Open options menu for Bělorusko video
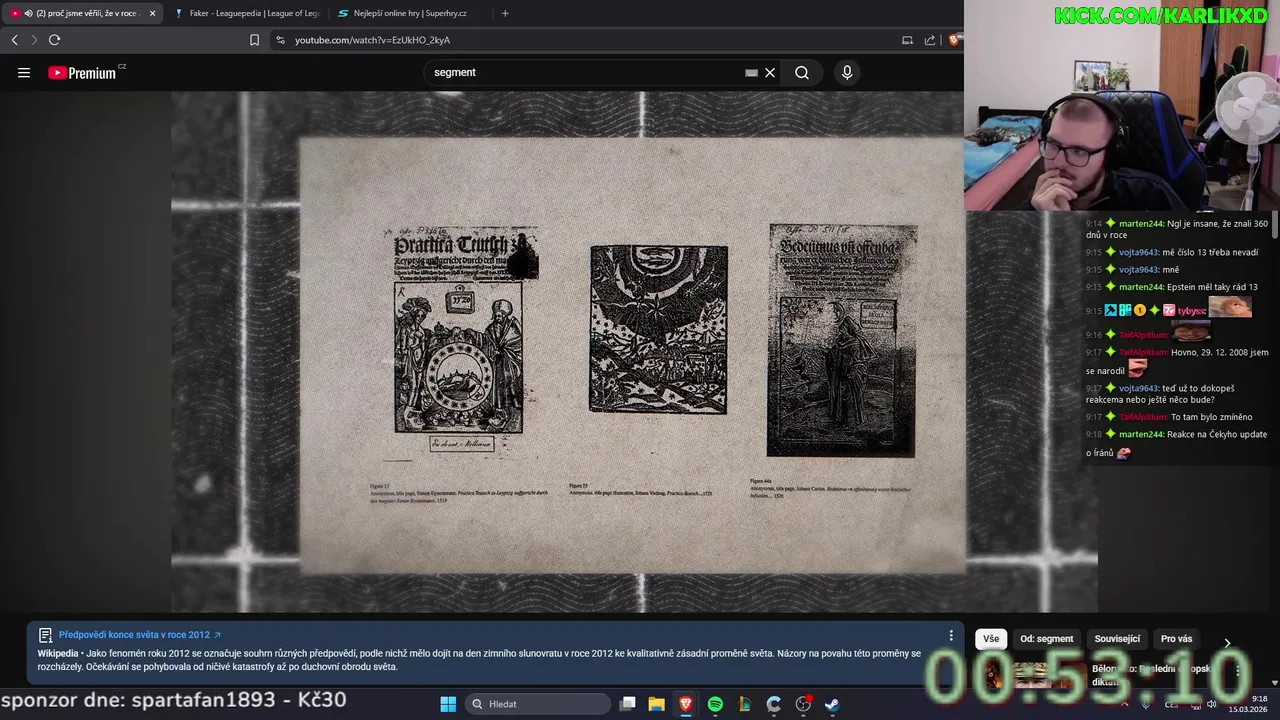 (x=1237, y=670)
